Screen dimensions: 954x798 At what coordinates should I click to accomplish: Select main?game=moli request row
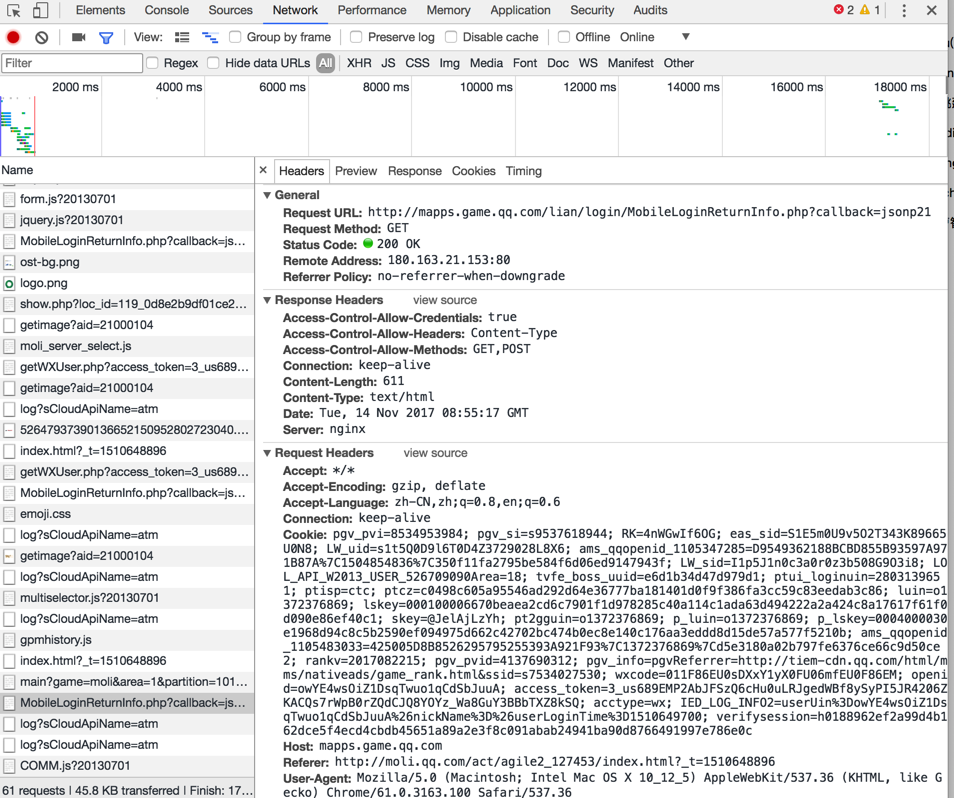click(127, 682)
